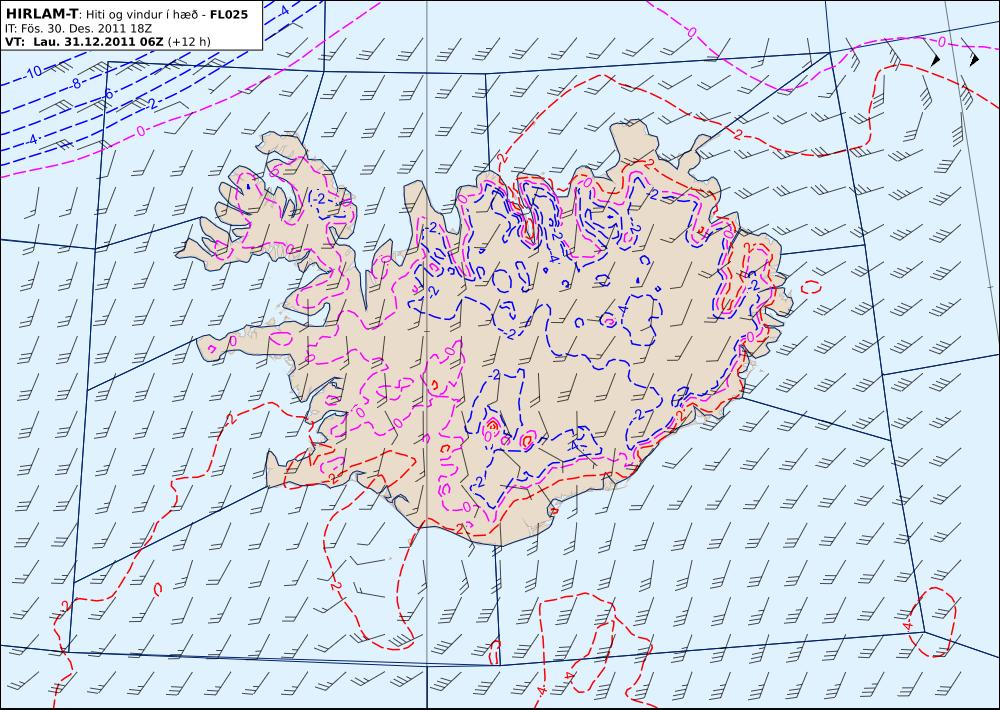This screenshot has height=710, width=1000.
Task: Click the '(+12 h)' forecast offset text
Action: pyautogui.click(x=189, y=42)
